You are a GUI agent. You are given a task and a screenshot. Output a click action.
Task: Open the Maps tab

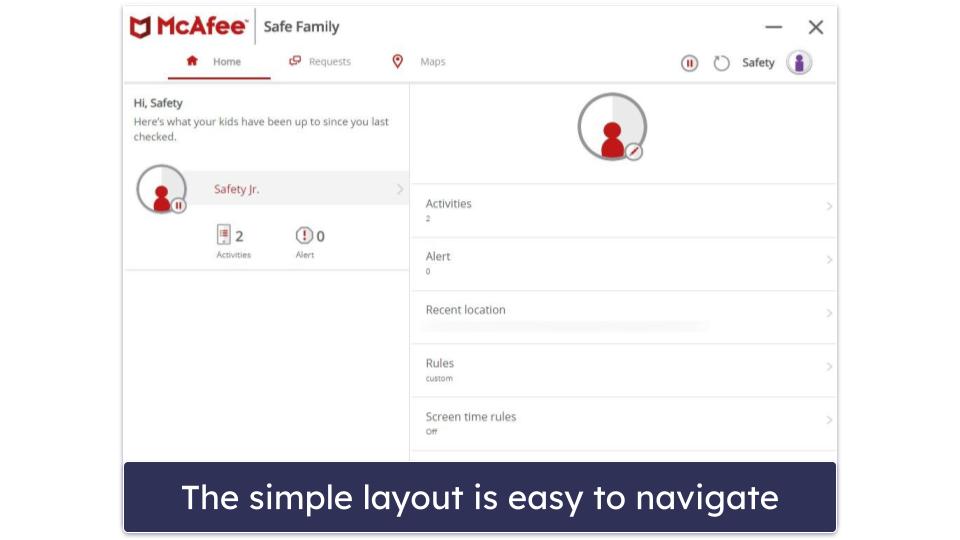click(x=418, y=61)
